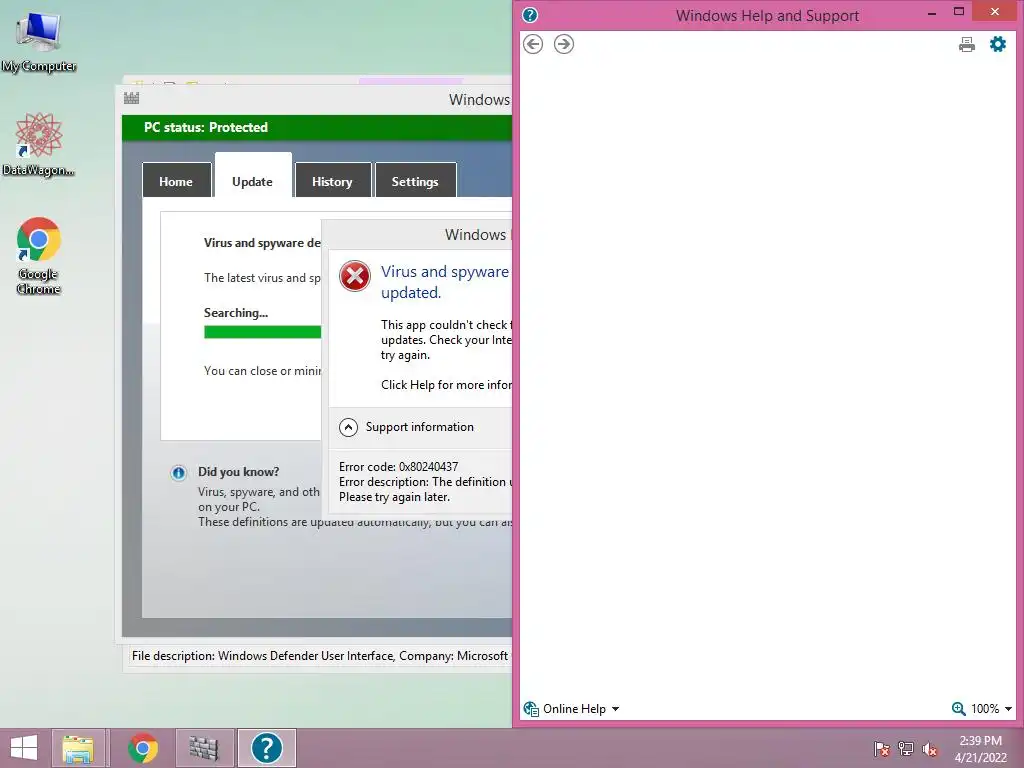This screenshot has height=768, width=1024.
Task: Click the File description tooltip text
Action: pyautogui.click(x=320, y=656)
